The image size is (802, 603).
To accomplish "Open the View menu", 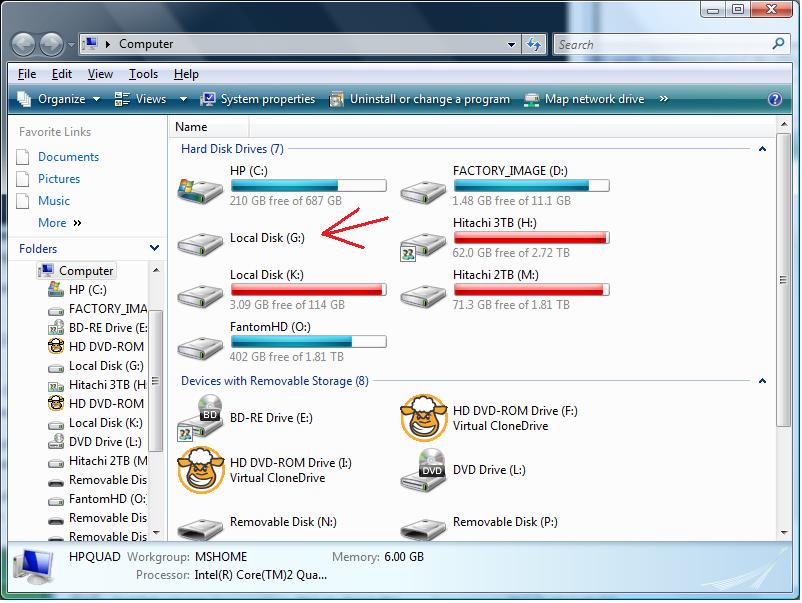I will pyautogui.click(x=100, y=74).
